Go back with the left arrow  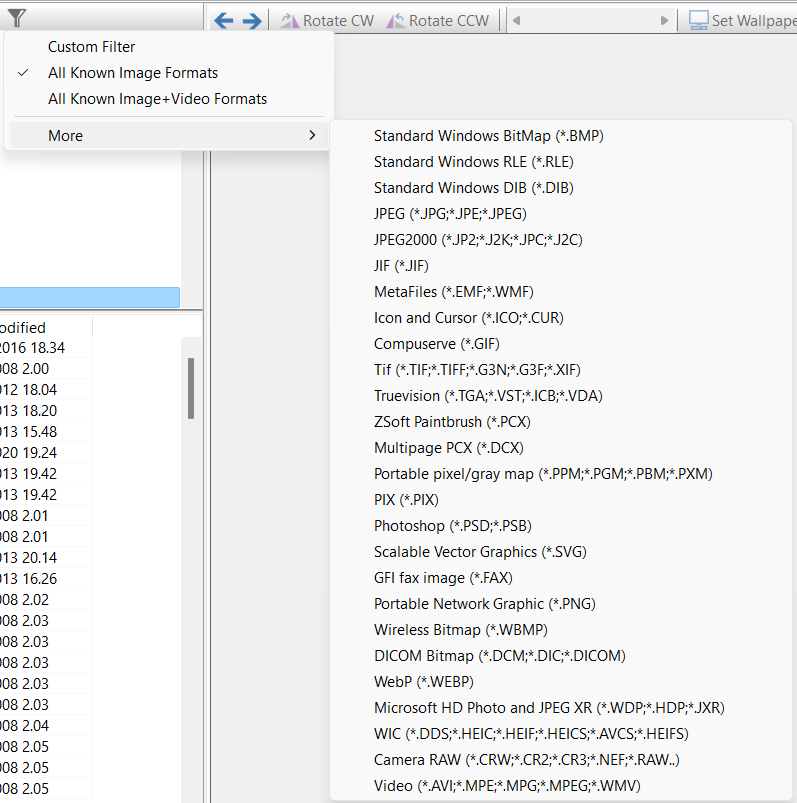pyautogui.click(x=224, y=20)
